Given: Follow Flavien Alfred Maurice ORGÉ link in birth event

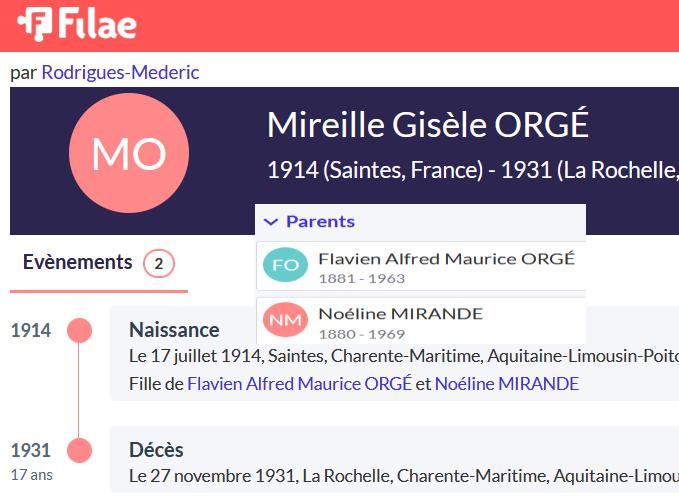Looking at the screenshot, I should click(300, 384).
